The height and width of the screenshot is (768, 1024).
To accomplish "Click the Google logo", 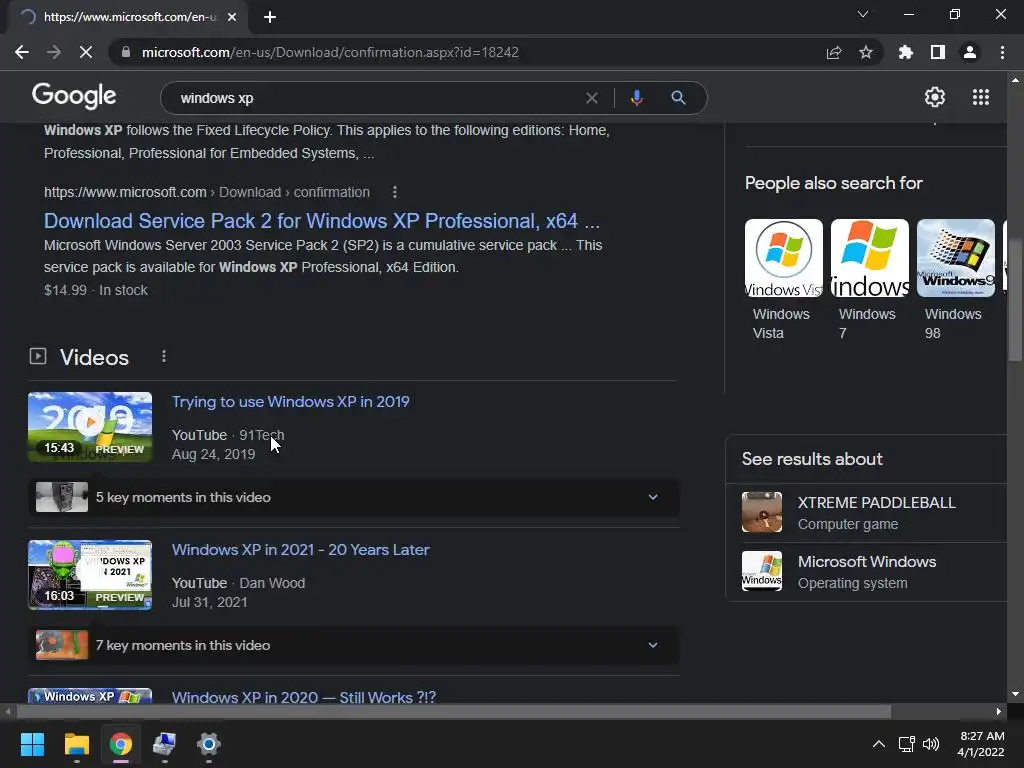I will (x=74, y=96).
